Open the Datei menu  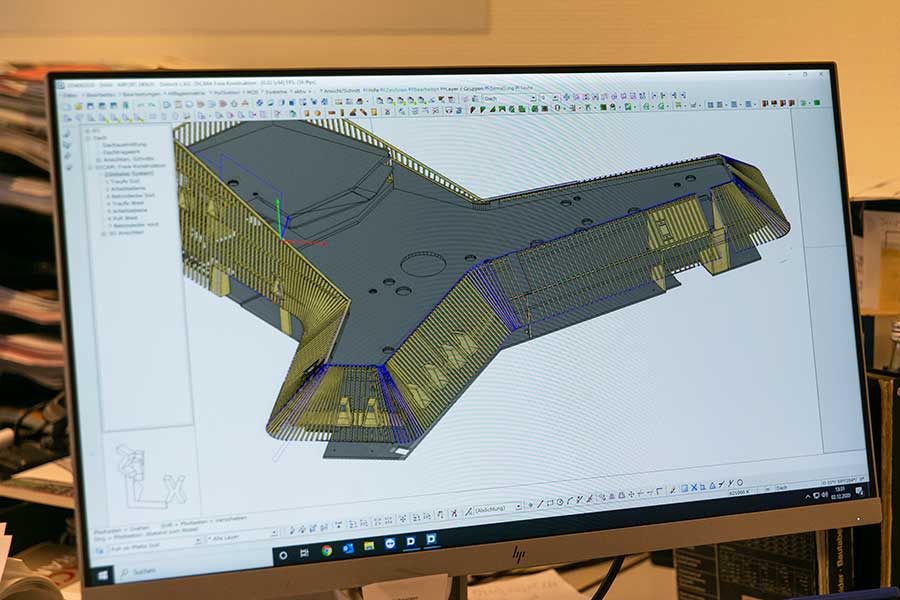pos(70,95)
